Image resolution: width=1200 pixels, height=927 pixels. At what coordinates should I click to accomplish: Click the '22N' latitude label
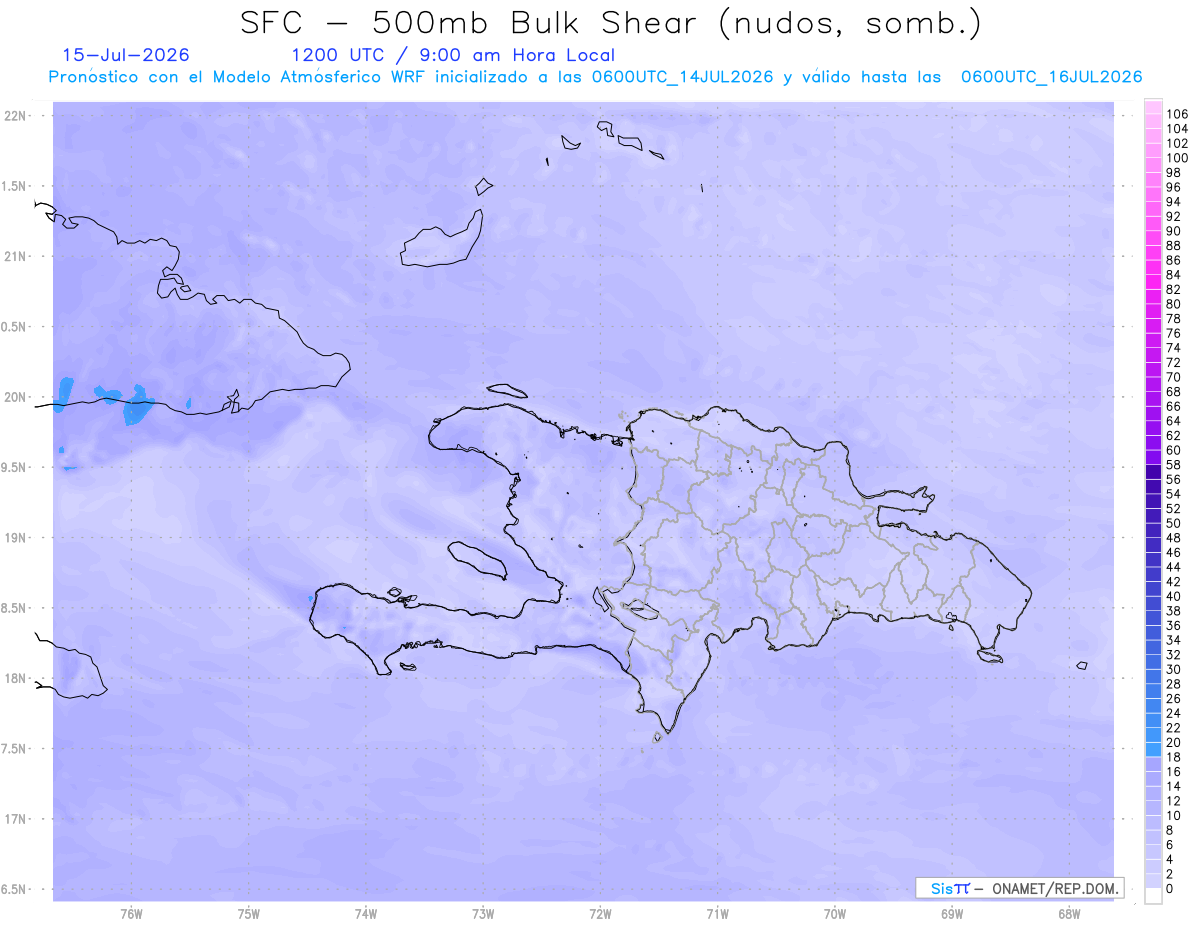coord(16,116)
